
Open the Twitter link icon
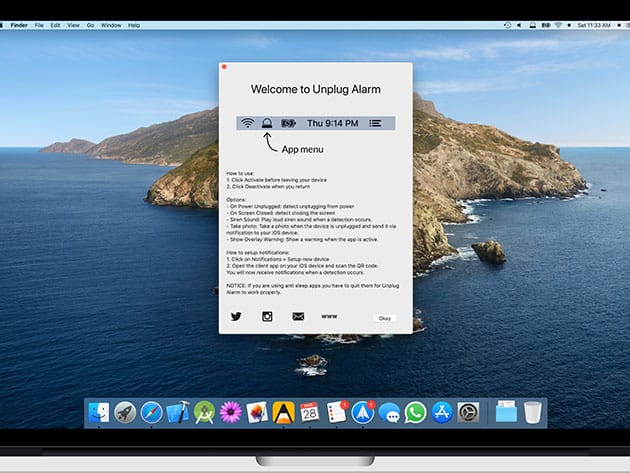click(x=236, y=317)
